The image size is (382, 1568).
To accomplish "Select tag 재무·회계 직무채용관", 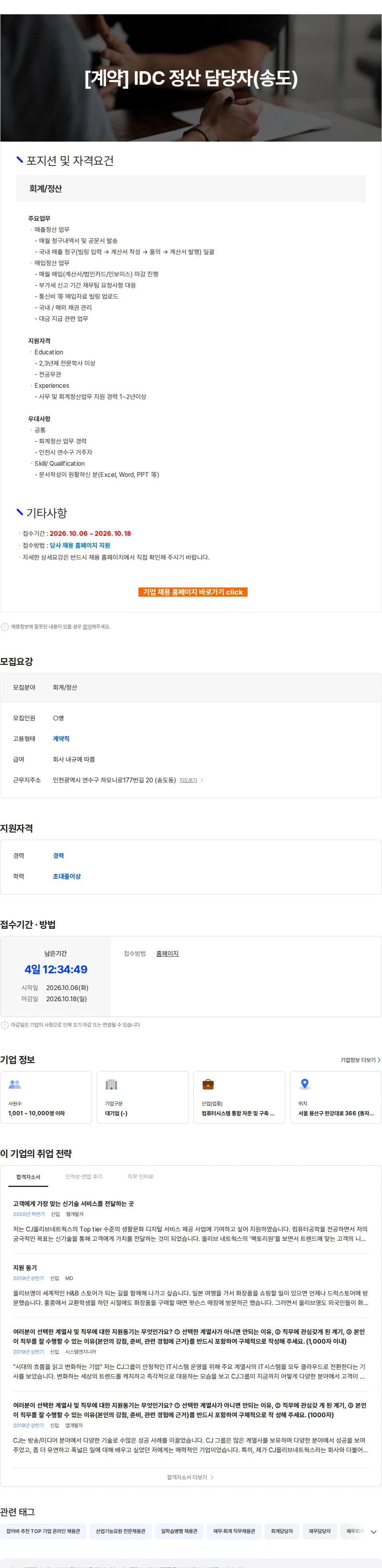I will [x=234, y=1531].
